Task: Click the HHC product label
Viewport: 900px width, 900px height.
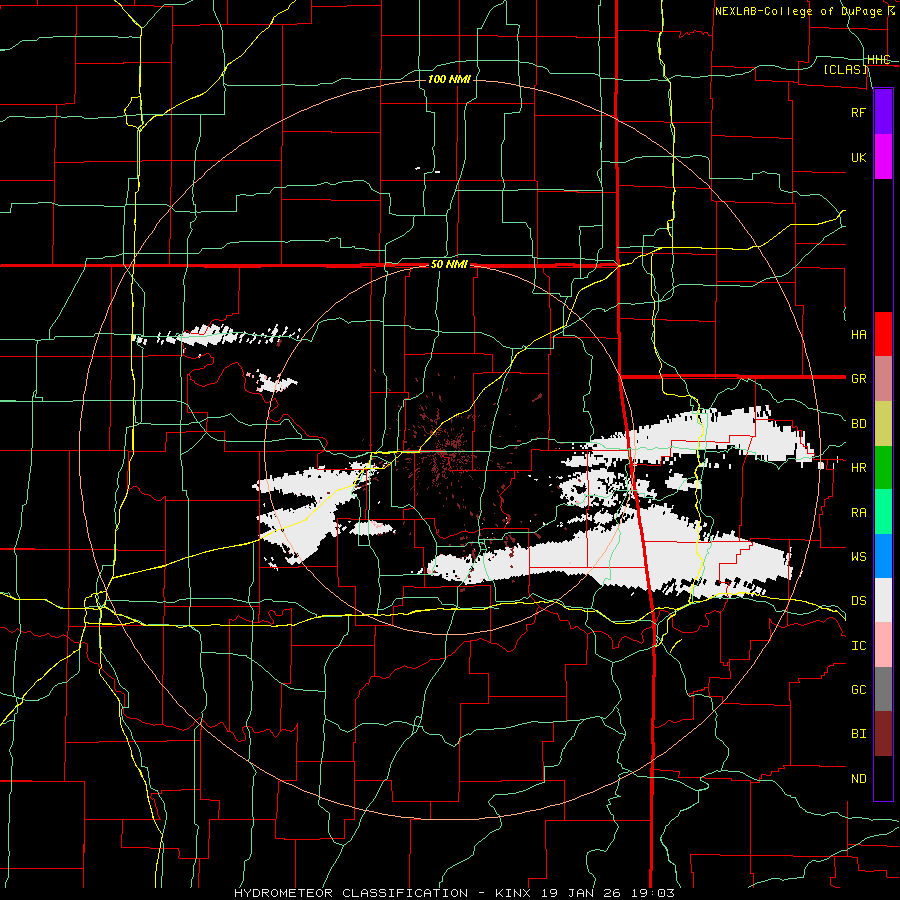Action: tap(879, 60)
